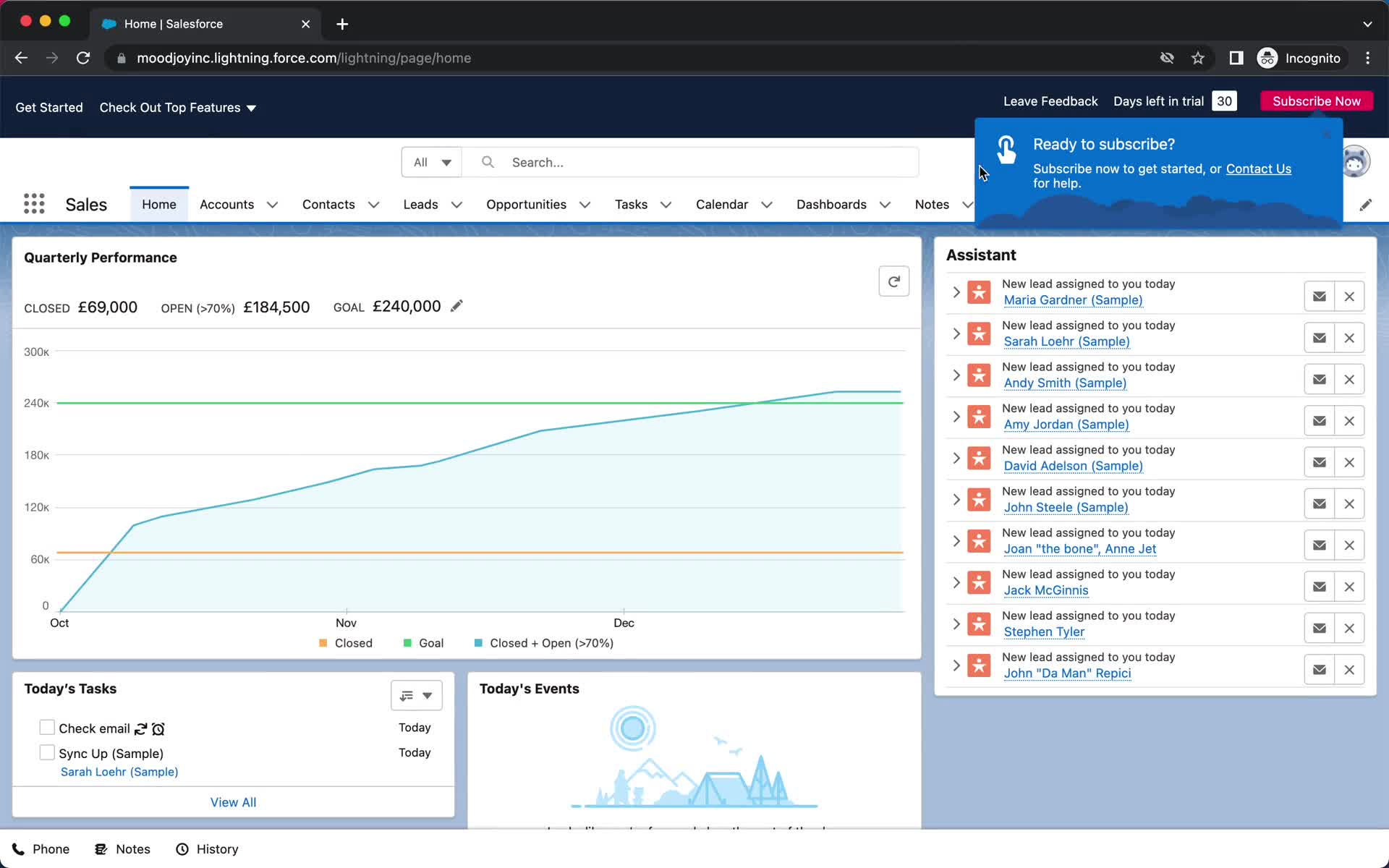Go to the Contacts tab
This screenshot has width=1389, height=868.
coord(328,205)
